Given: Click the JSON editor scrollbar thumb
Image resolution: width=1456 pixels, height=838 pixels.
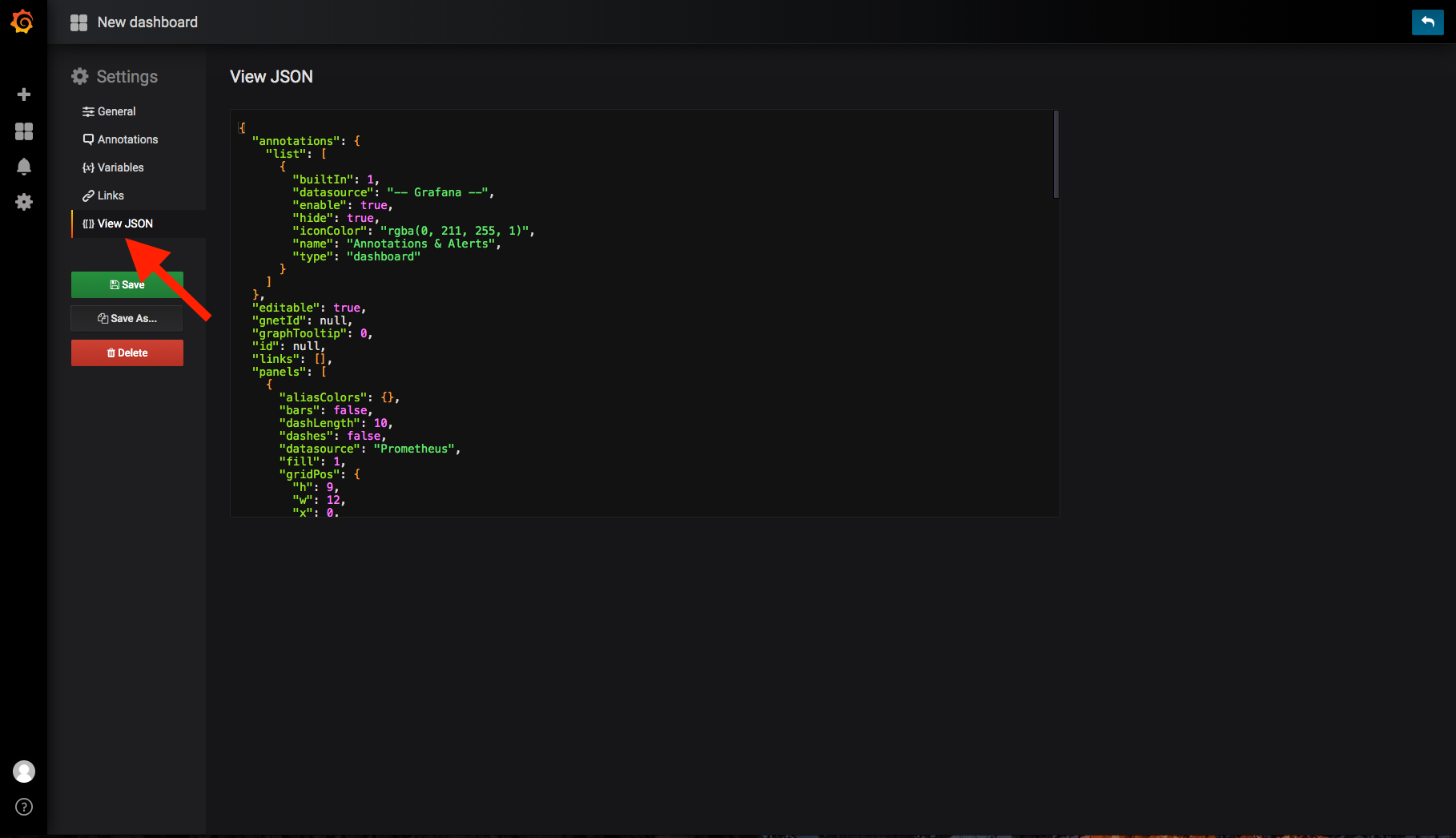Looking at the screenshot, I should pyautogui.click(x=1056, y=154).
